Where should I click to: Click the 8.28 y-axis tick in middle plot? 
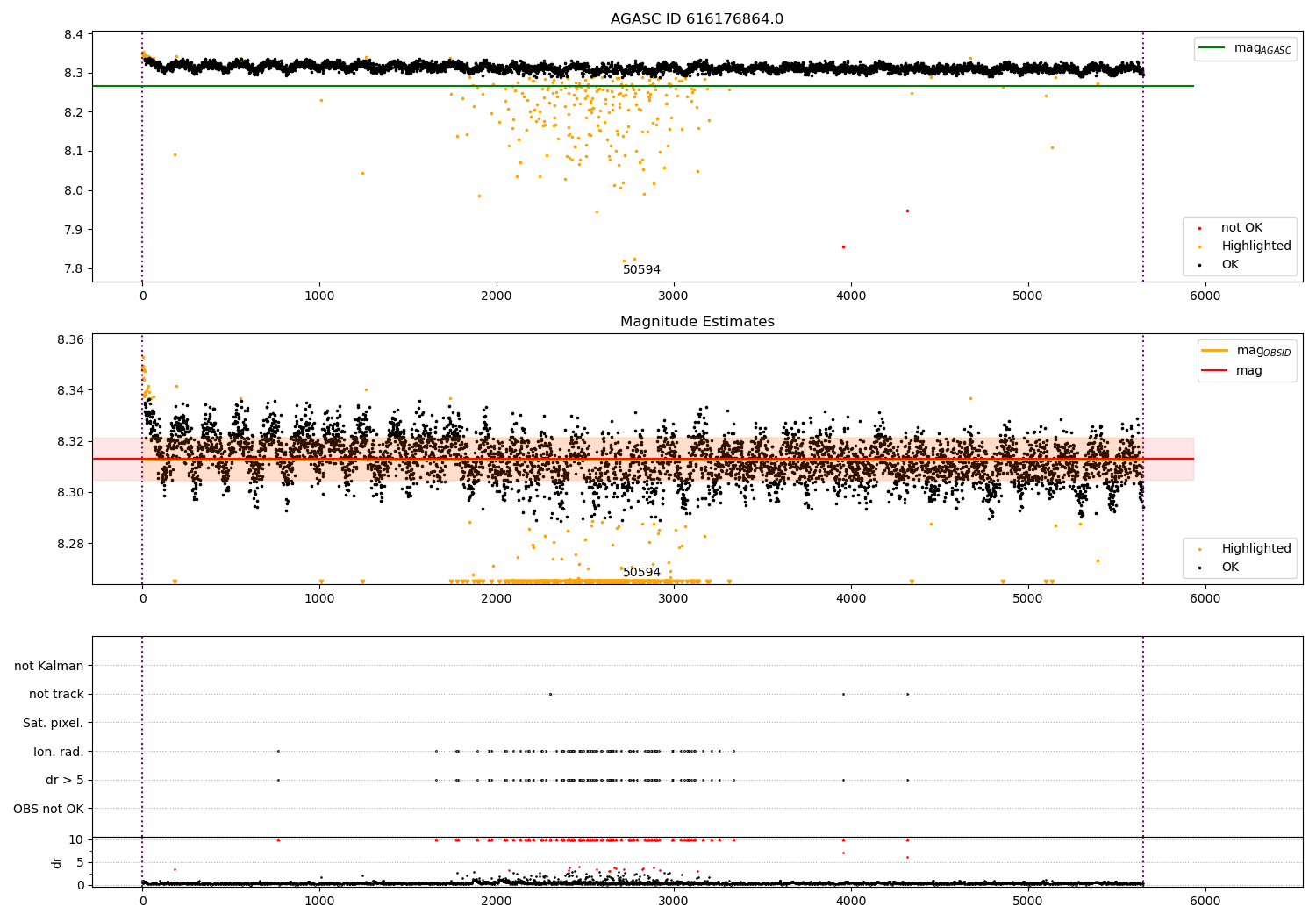click(70, 544)
